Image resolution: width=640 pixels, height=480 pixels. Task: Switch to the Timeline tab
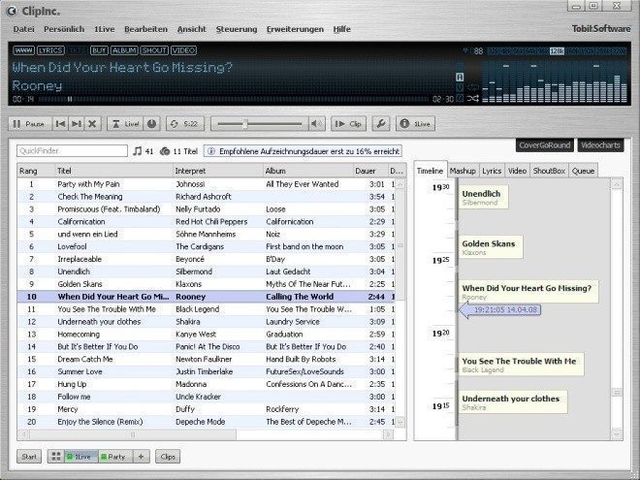click(430, 171)
